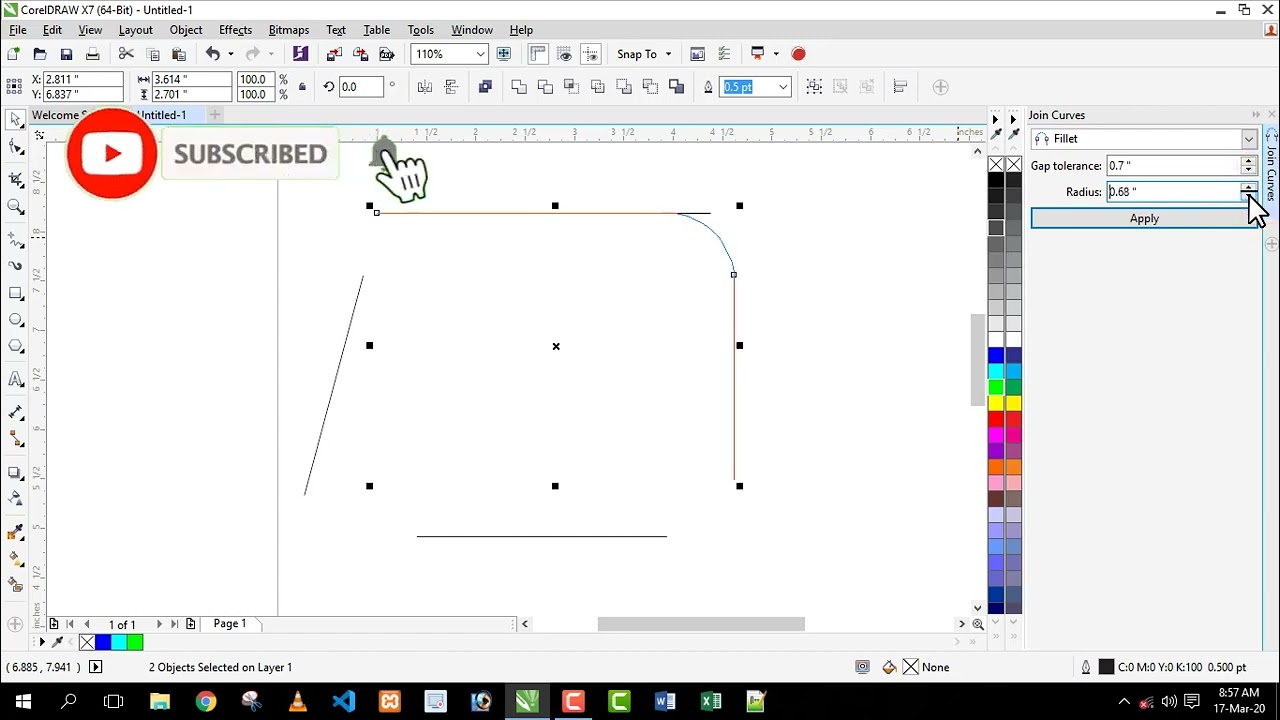Screen dimensions: 1280x720
Task: Open the Object menu
Action: tap(186, 30)
